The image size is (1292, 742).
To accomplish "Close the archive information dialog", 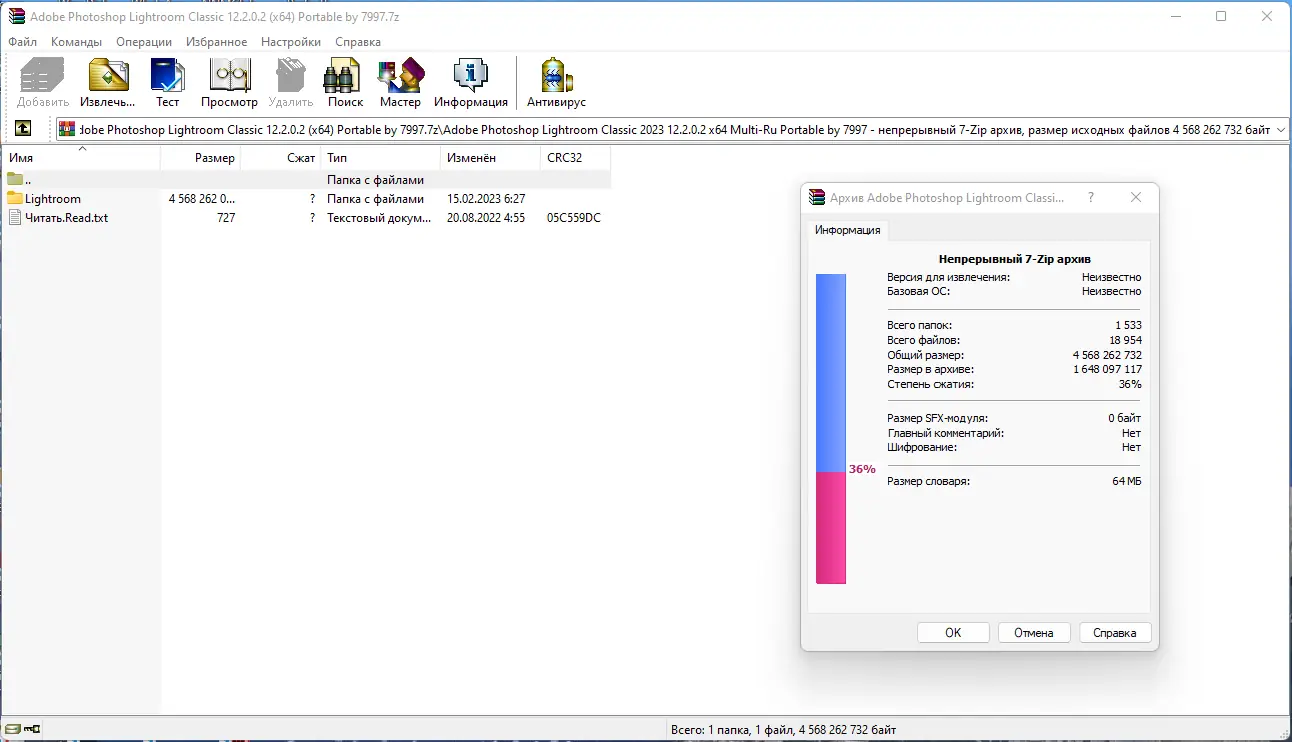I will coord(1136,198).
